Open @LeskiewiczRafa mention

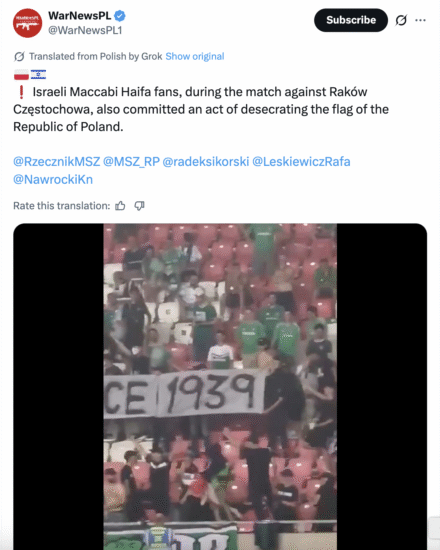tap(301, 162)
